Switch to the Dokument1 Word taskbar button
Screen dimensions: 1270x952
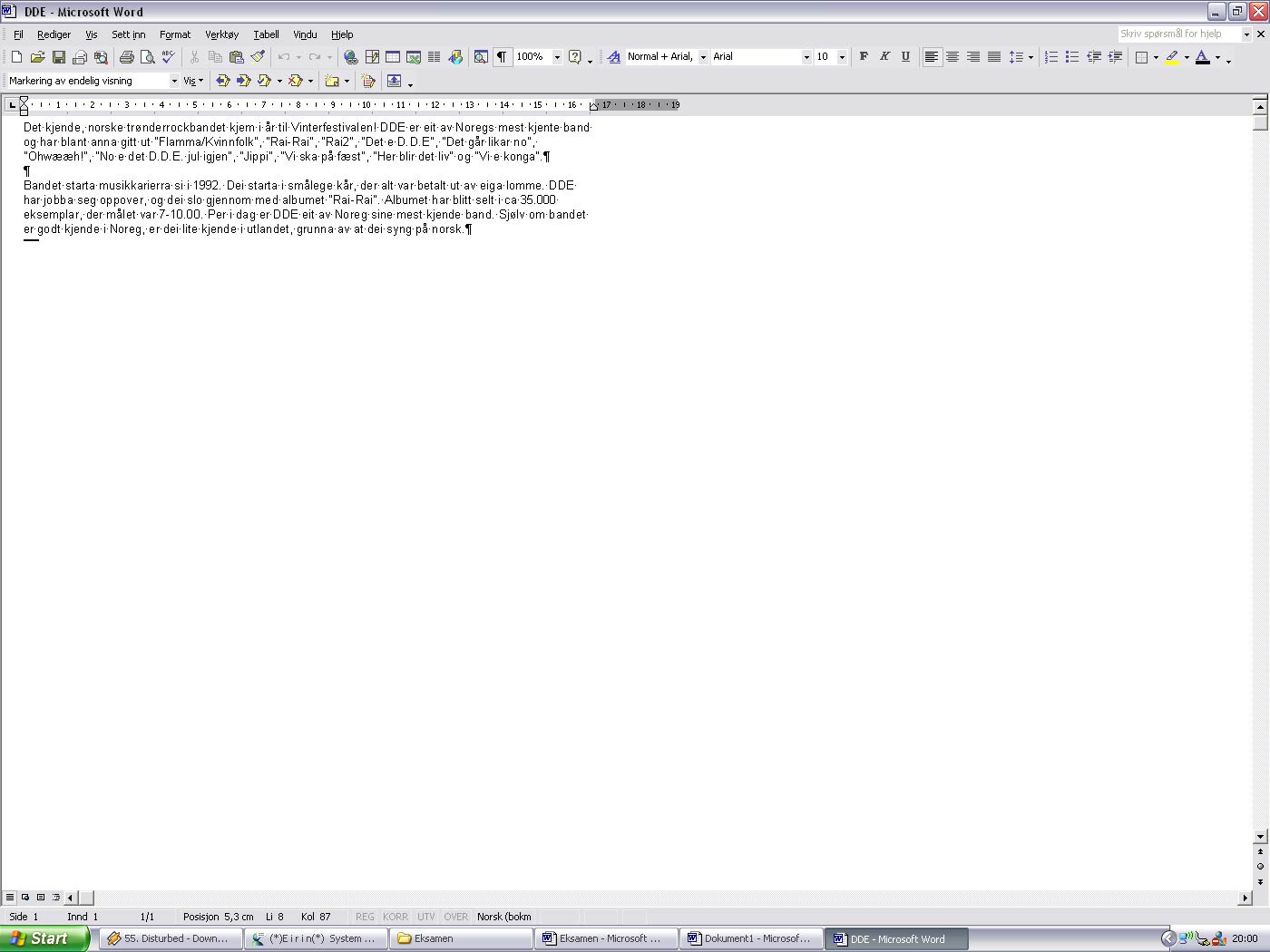[752, 938]
